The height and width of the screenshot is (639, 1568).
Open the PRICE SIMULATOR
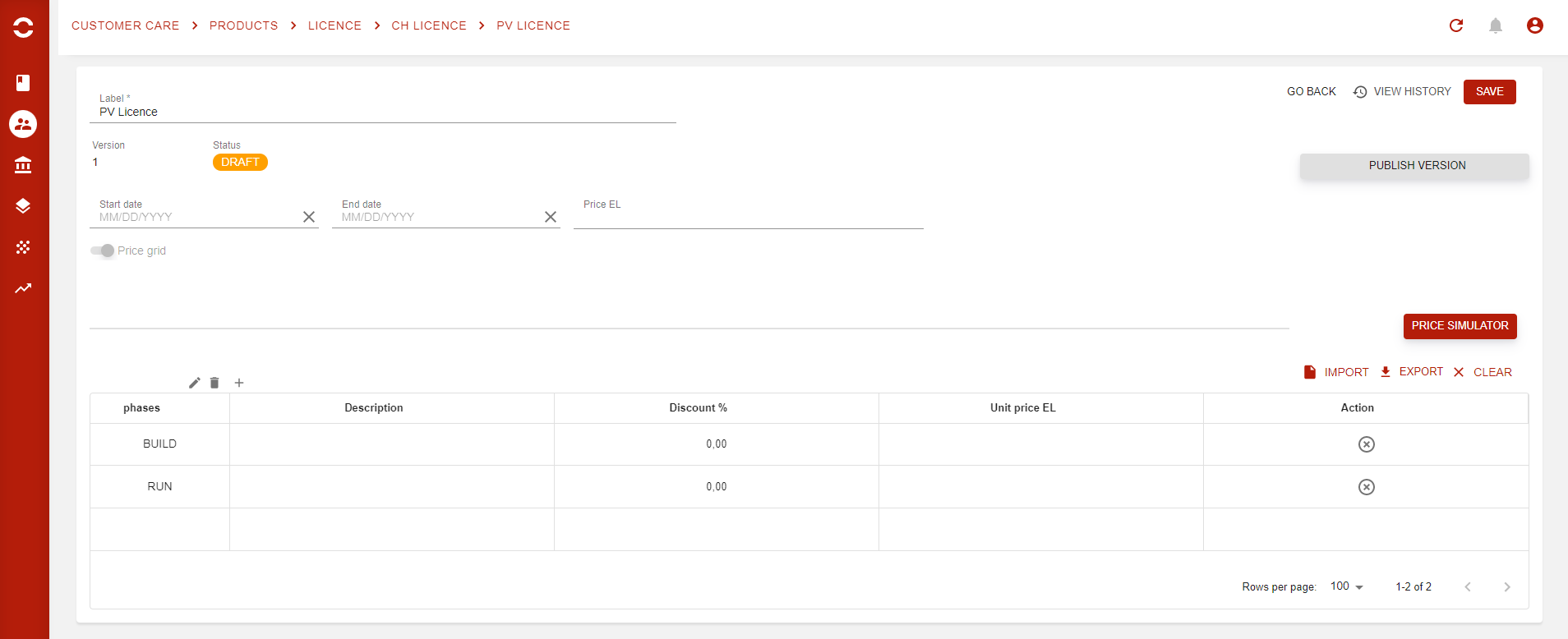coord(1460,326)
